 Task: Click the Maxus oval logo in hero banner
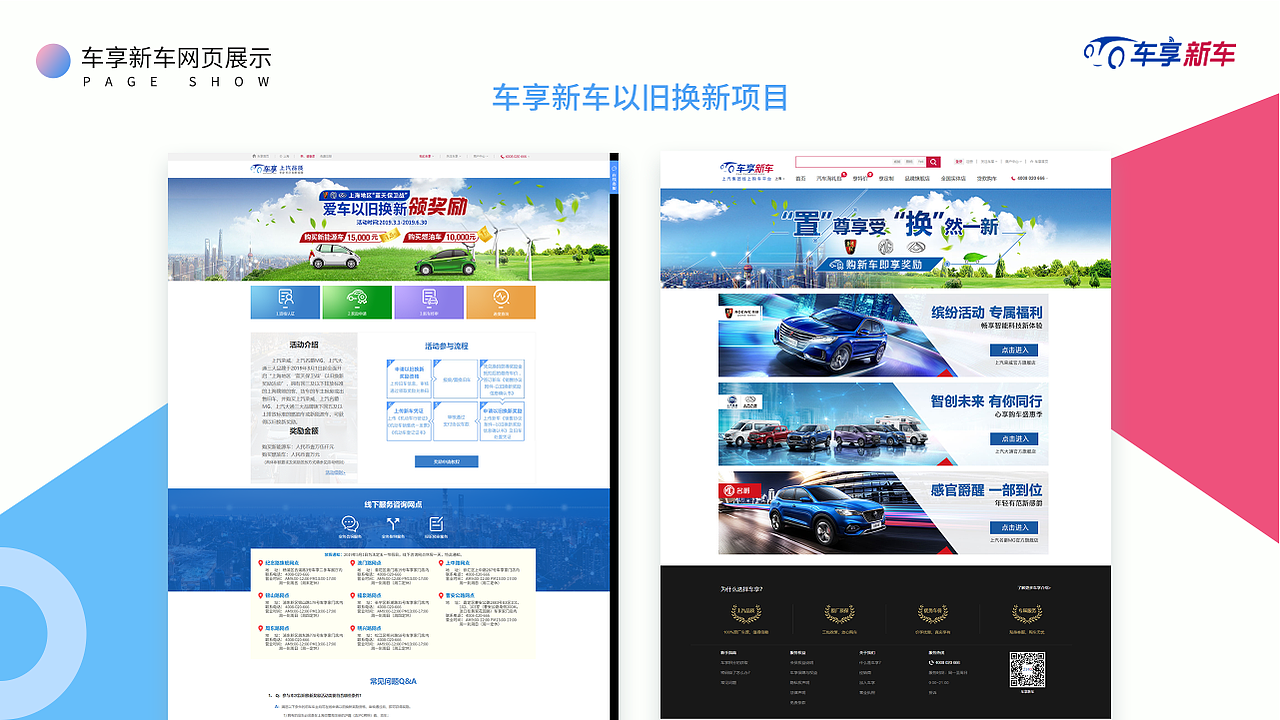click(x=916, y=247)
